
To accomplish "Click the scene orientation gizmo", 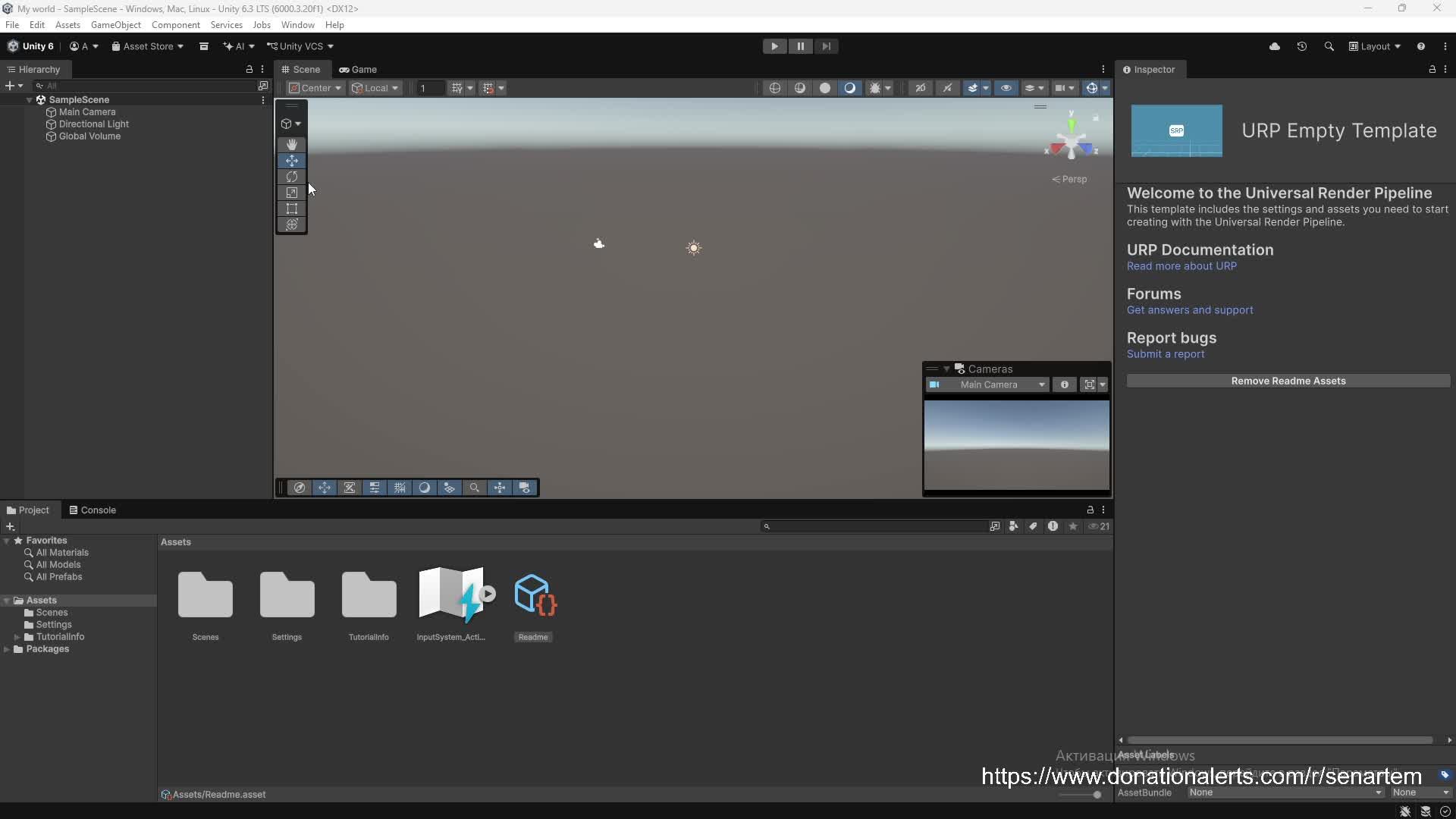I will 1071,141.
